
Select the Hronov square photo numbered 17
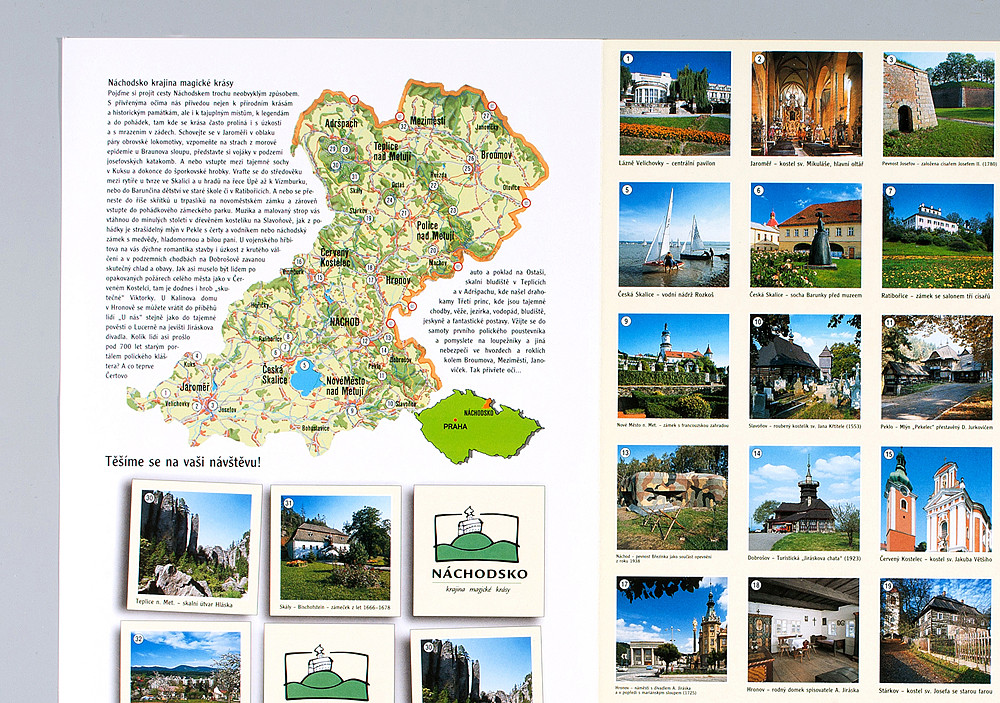tap(672, 629)
